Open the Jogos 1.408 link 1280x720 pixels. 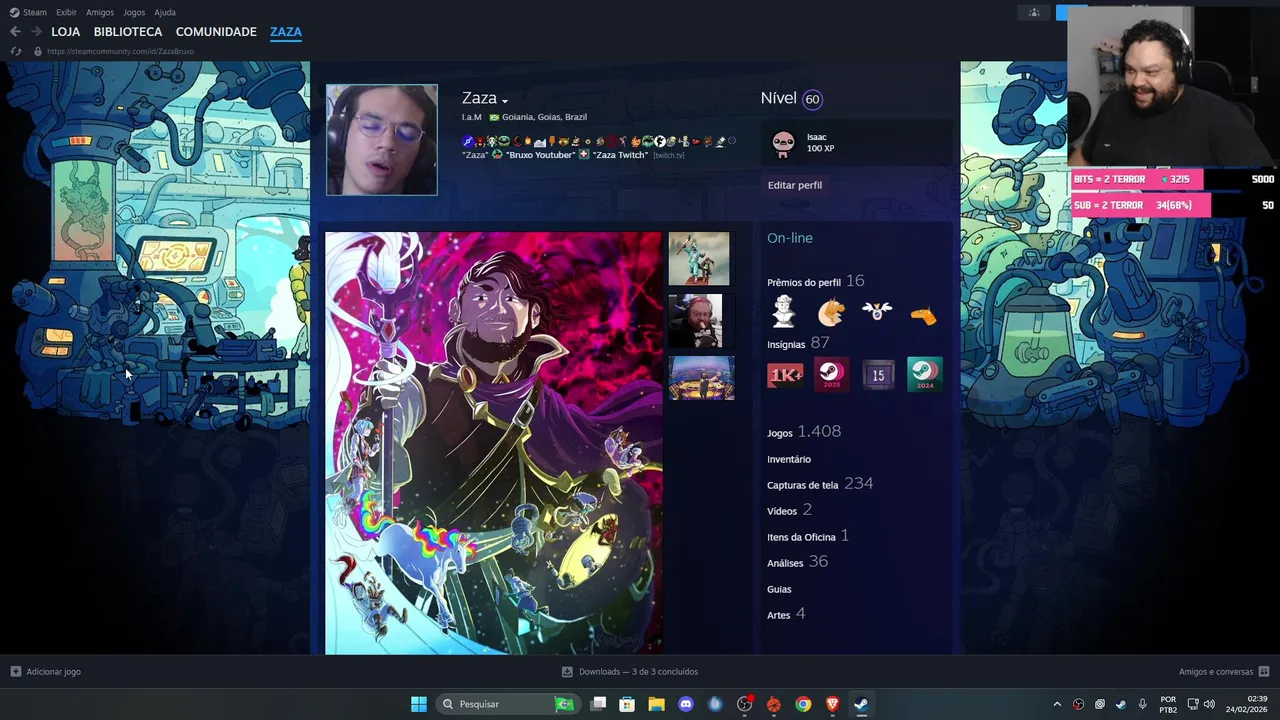[x=804, y=432]
